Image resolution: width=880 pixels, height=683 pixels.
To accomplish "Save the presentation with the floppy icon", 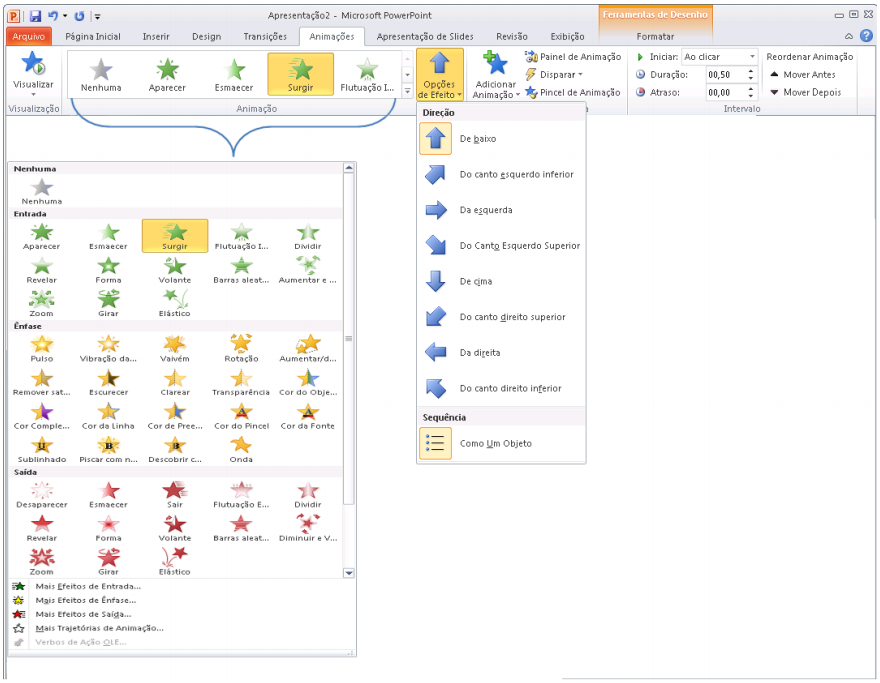I will coord(35,16).
